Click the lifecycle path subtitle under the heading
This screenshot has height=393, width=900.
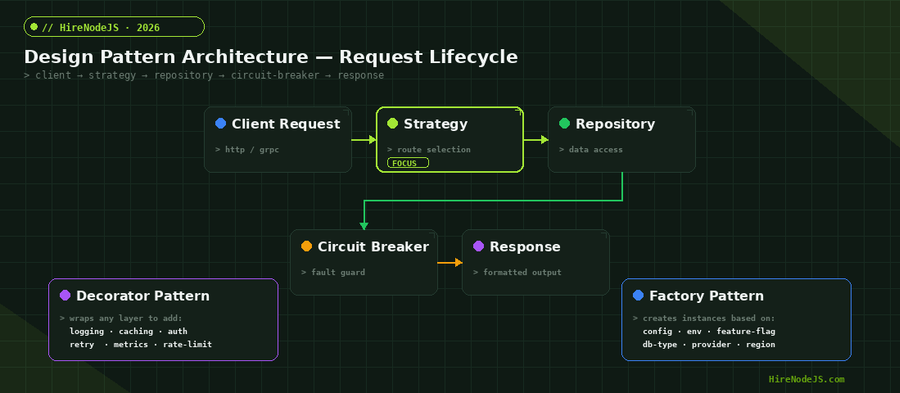tap(204, 76)
